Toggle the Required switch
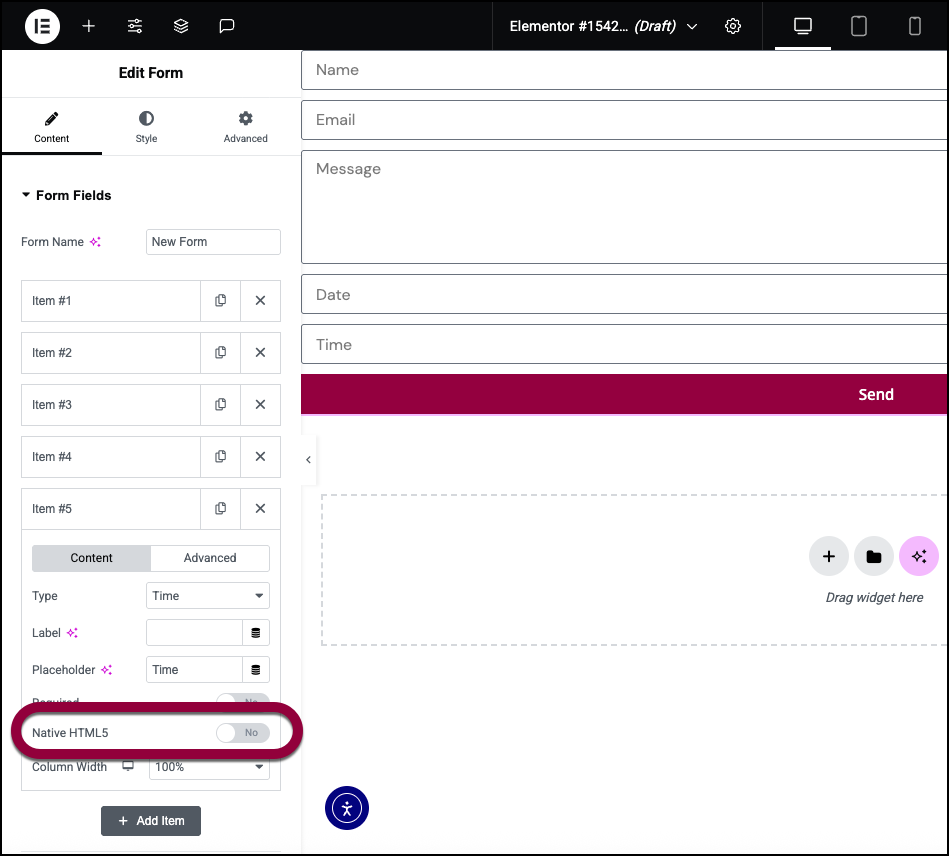 (x=243, y=702)
